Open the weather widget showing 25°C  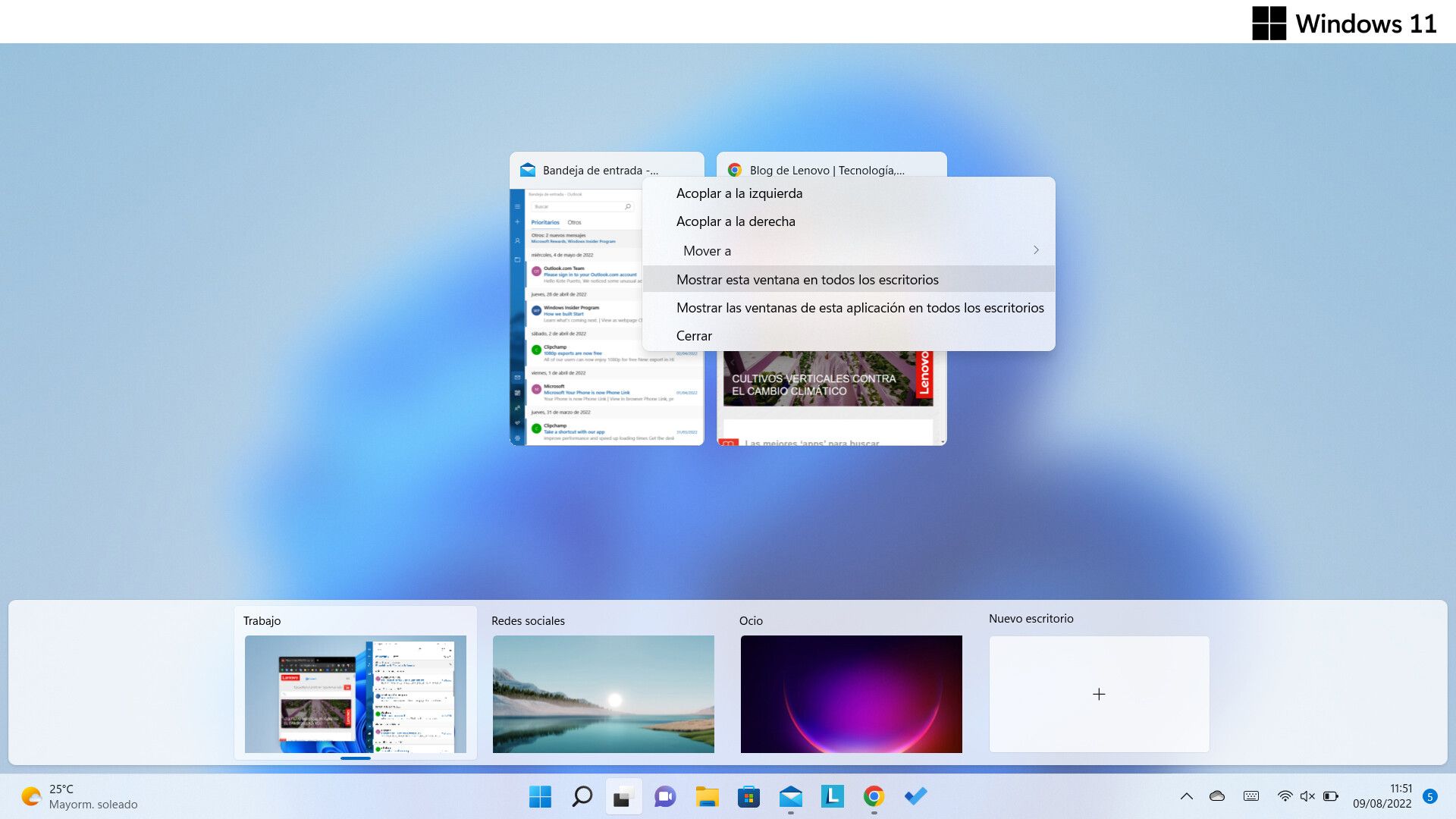tap(80, 796)
